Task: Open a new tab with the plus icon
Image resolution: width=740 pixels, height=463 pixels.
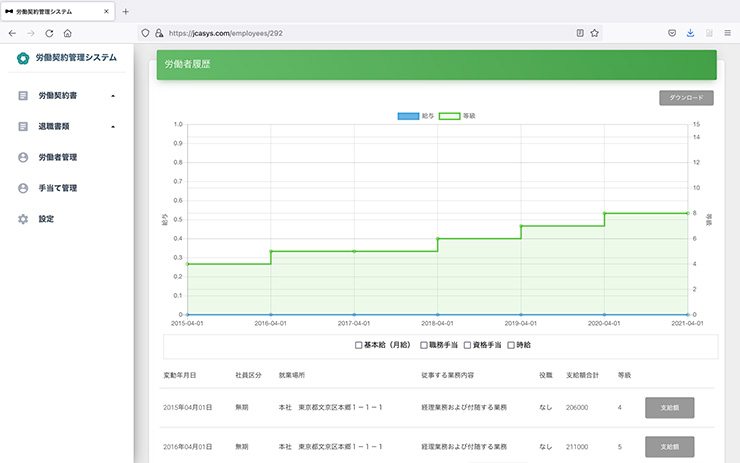Action: click(x=126, y=12)
